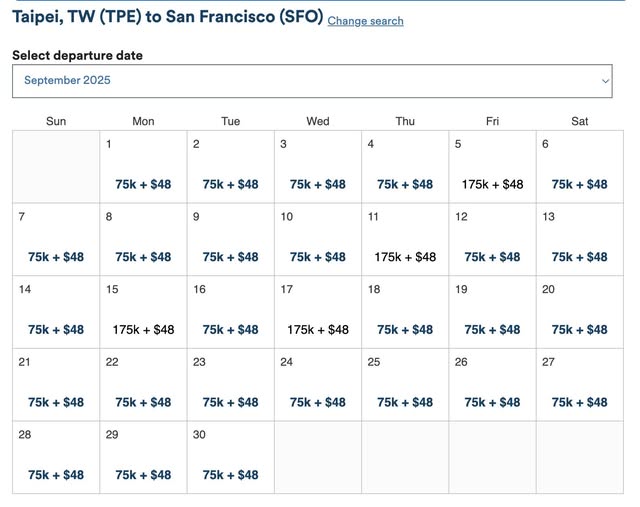Select Saturday September 27 fare
Screen dimensions: 640x507
point(579,402)
